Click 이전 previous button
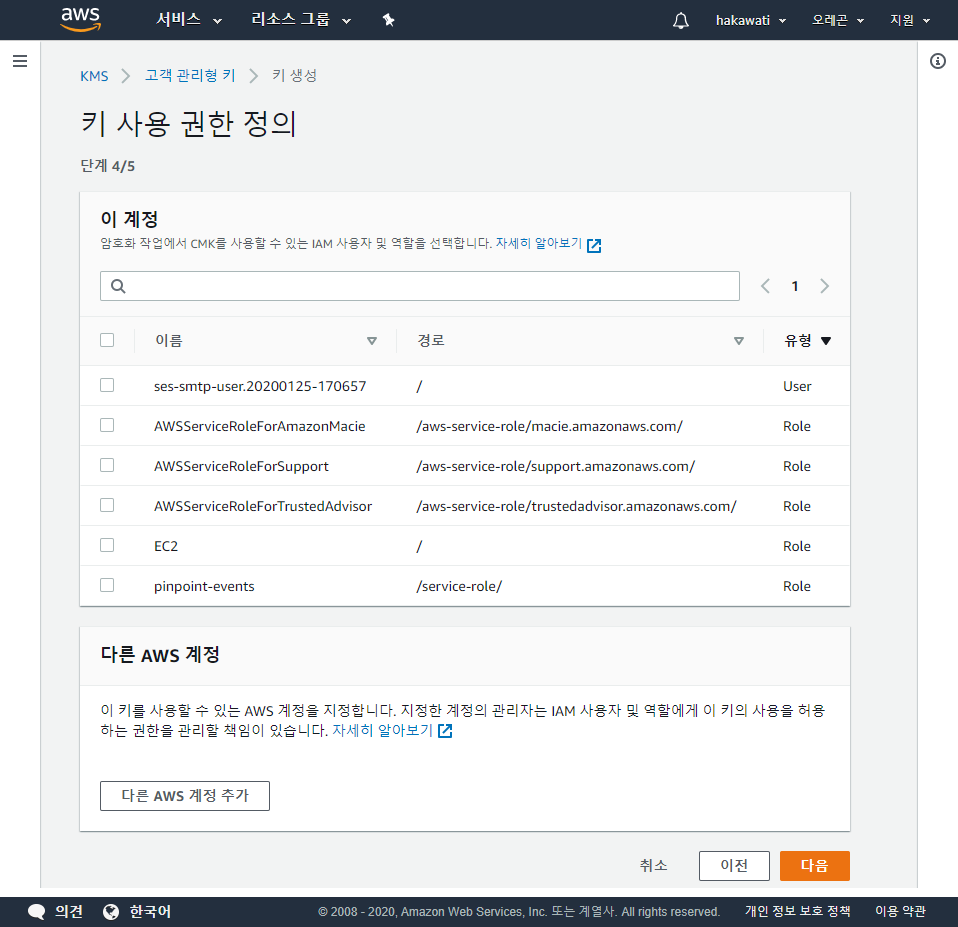The image size is (958, 927). pyautogui.click(x=734, y=865)
